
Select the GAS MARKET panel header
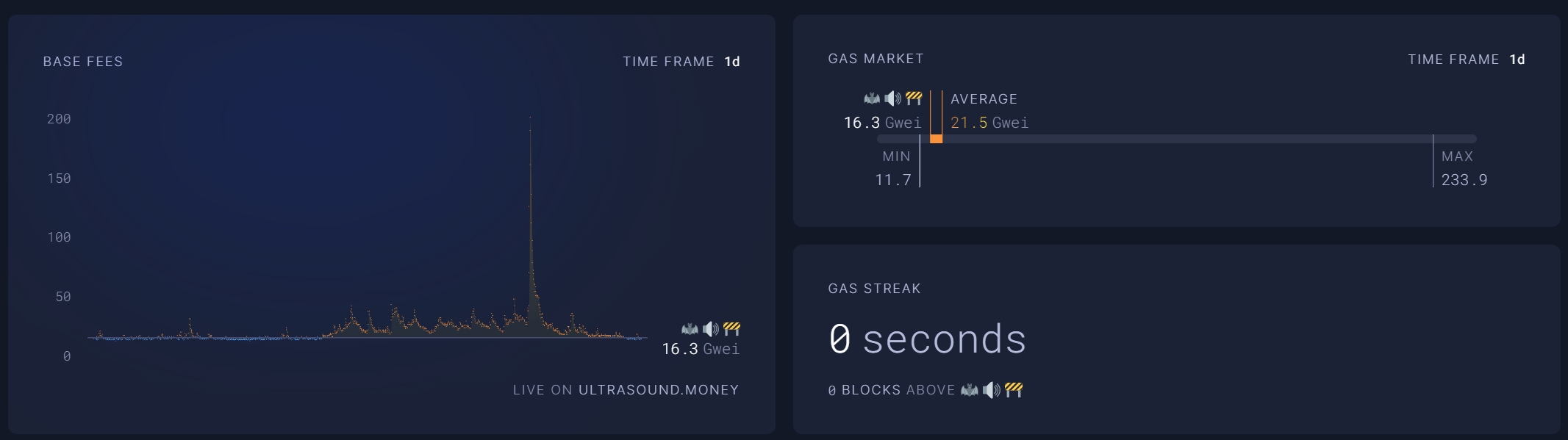click(x=876, y=59)
